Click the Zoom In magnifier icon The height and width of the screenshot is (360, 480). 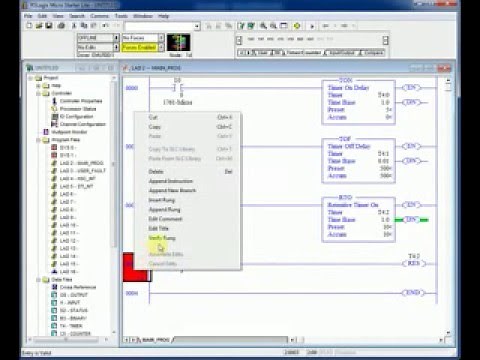[263, 26]
